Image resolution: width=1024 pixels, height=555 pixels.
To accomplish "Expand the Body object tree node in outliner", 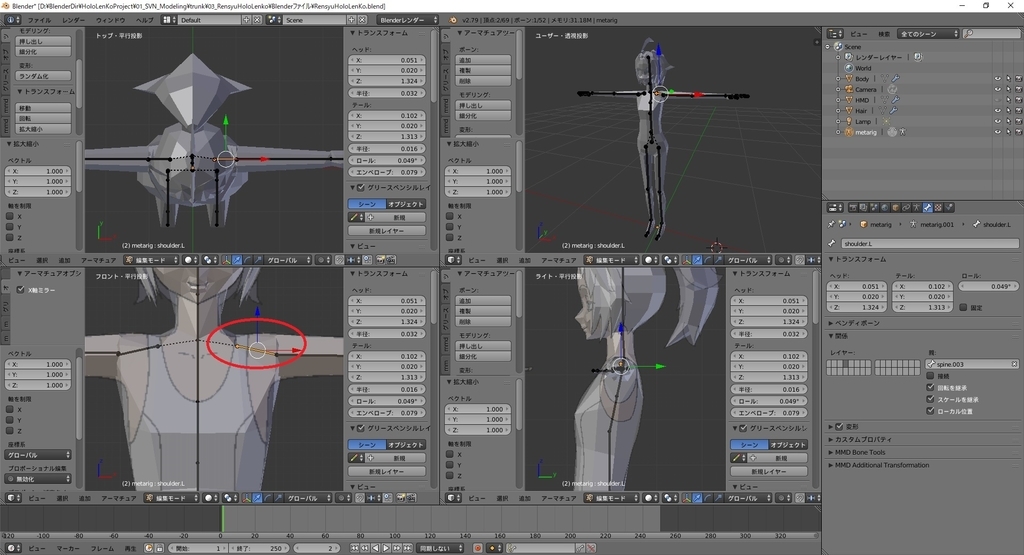I will 838,79.
